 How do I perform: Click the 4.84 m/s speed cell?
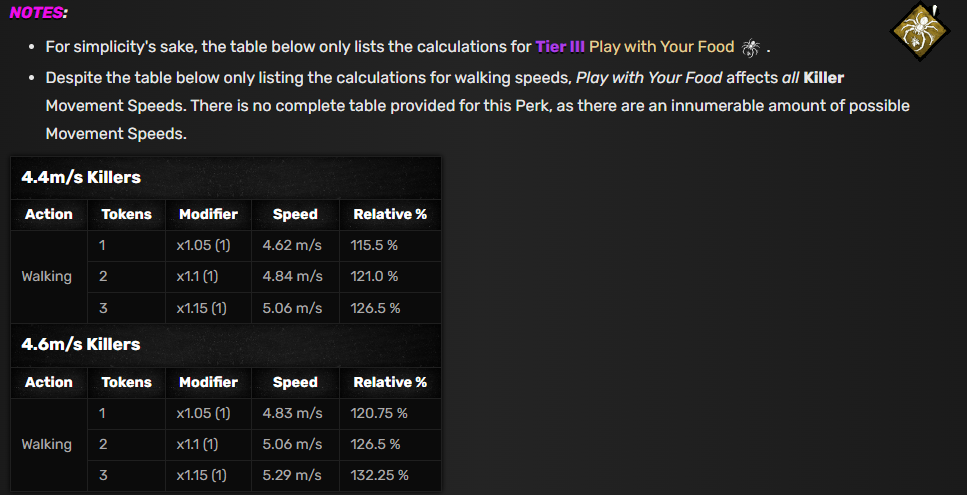(x=295, y=277)
